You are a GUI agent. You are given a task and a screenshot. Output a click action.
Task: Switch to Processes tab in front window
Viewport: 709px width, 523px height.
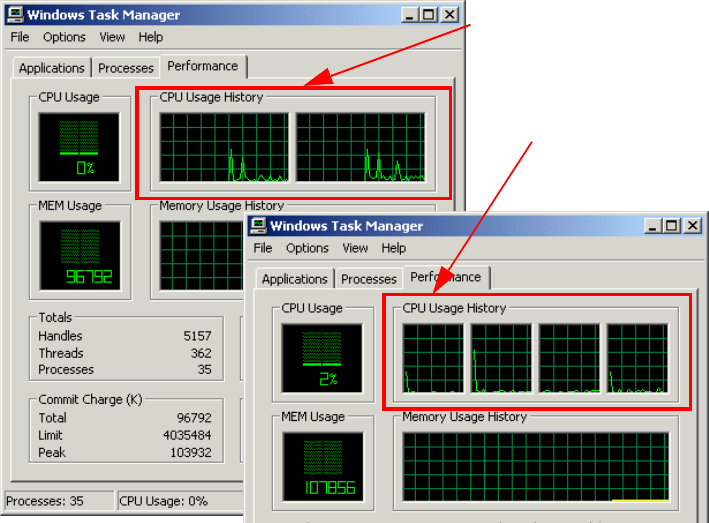coord(369,279)
